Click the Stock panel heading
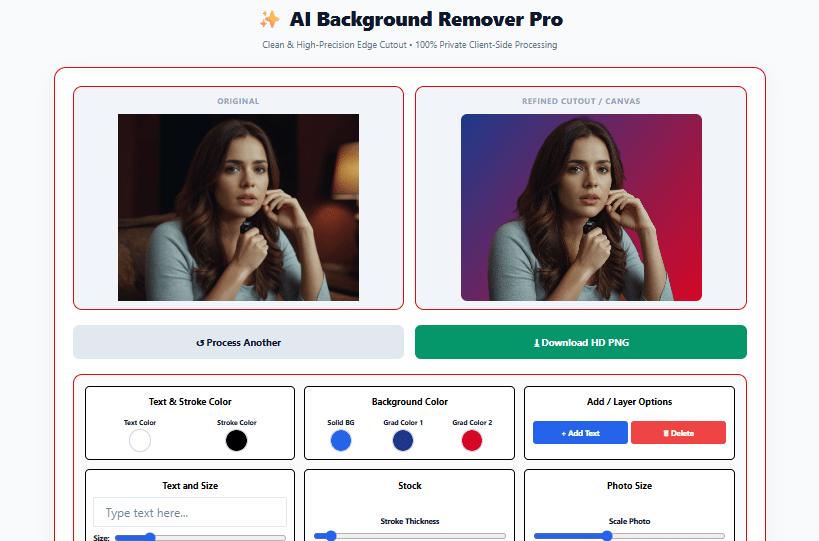Viewport: 819px width, 541px height. pyautogui.click(x=410, y=486)
